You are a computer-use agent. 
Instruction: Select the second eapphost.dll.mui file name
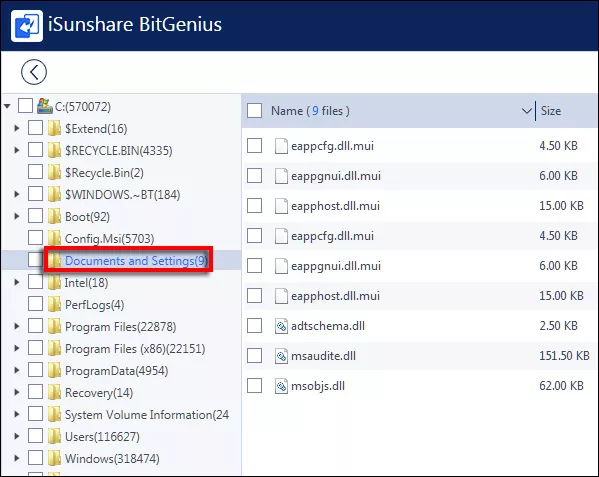tap(335, 296)
